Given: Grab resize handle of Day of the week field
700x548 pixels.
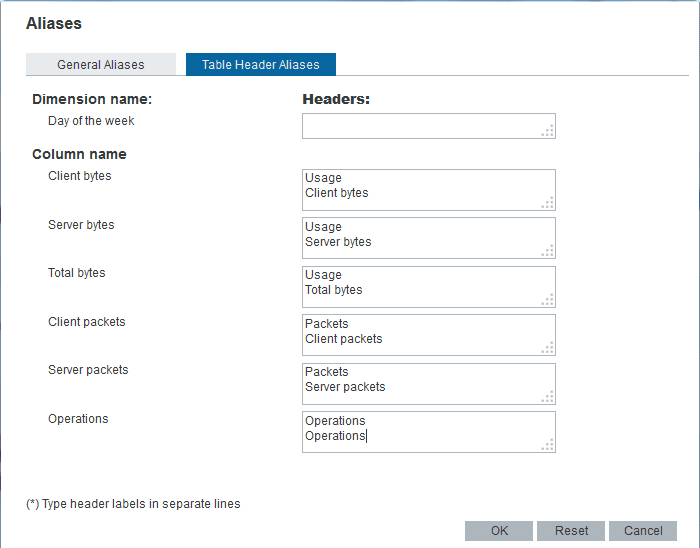Looking at the screenshot, I should (x=548, y=131).
